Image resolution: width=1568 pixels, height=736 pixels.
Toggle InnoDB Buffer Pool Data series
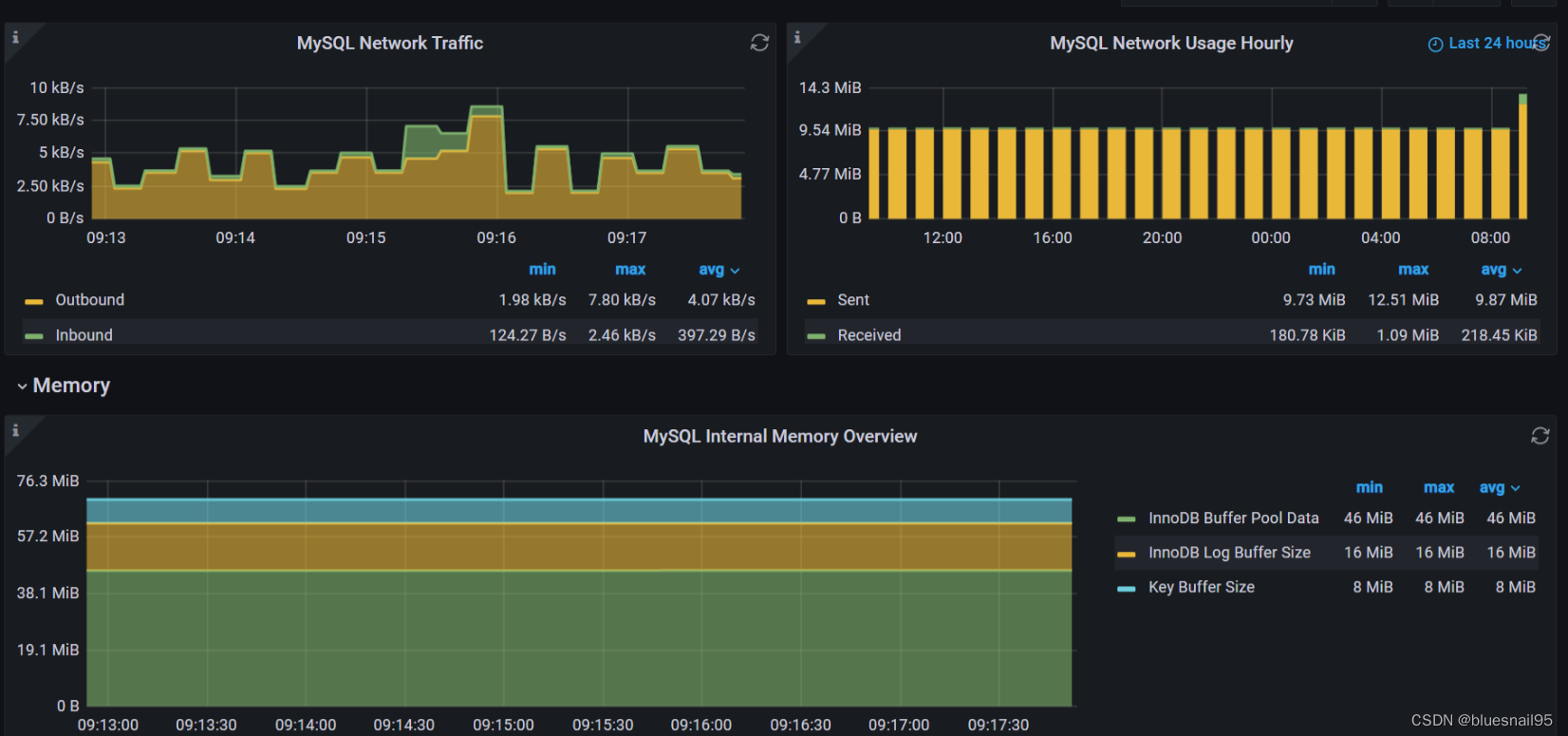(1234, 519)
